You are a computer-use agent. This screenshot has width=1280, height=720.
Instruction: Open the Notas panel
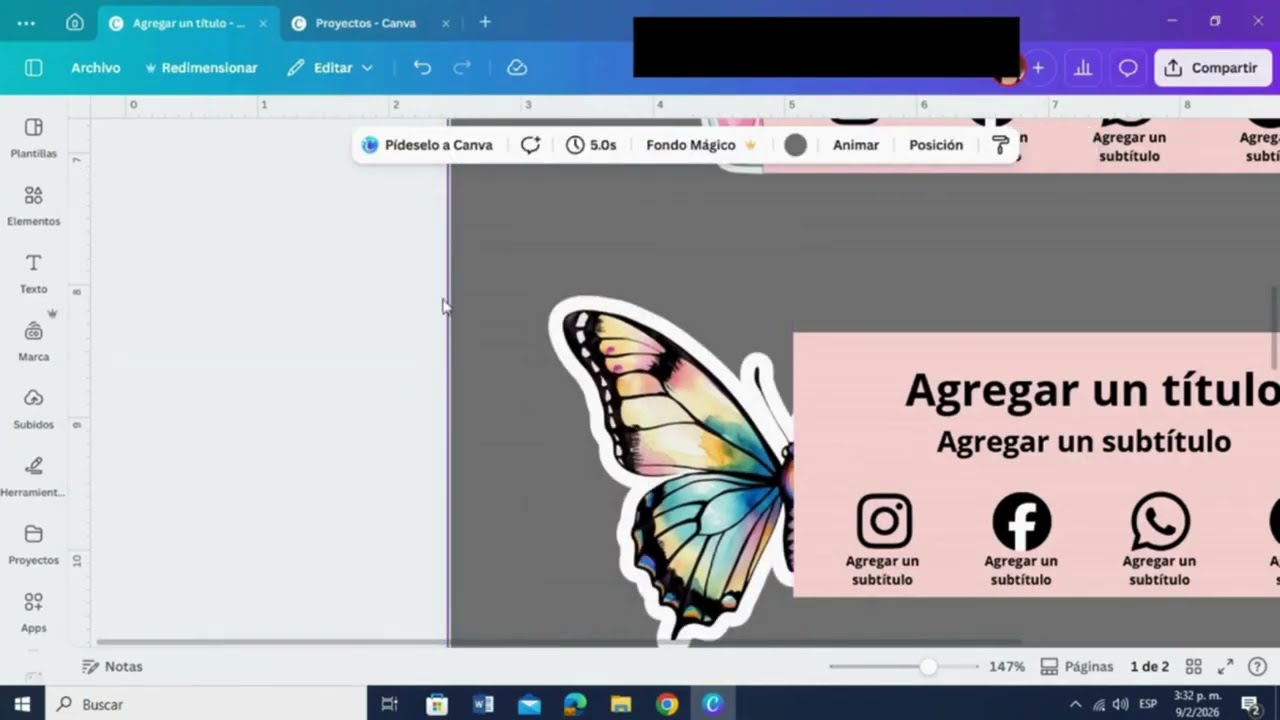112,666
